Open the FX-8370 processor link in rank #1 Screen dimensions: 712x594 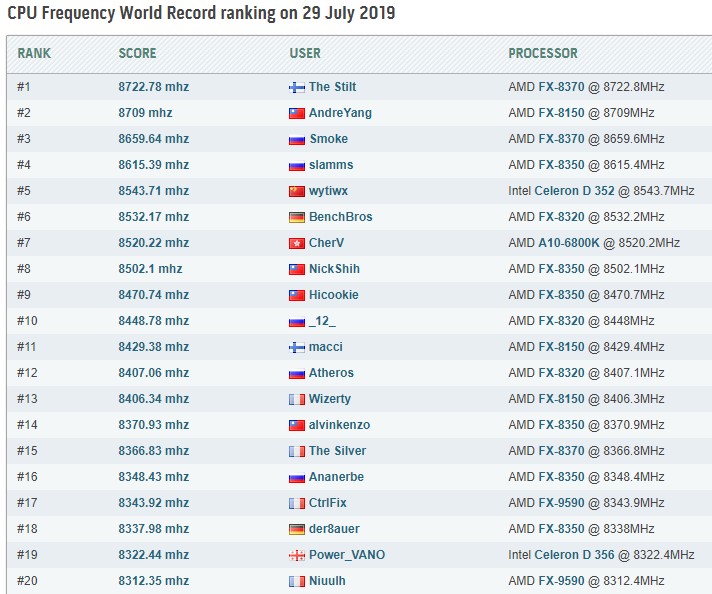[x=561, y=87]
